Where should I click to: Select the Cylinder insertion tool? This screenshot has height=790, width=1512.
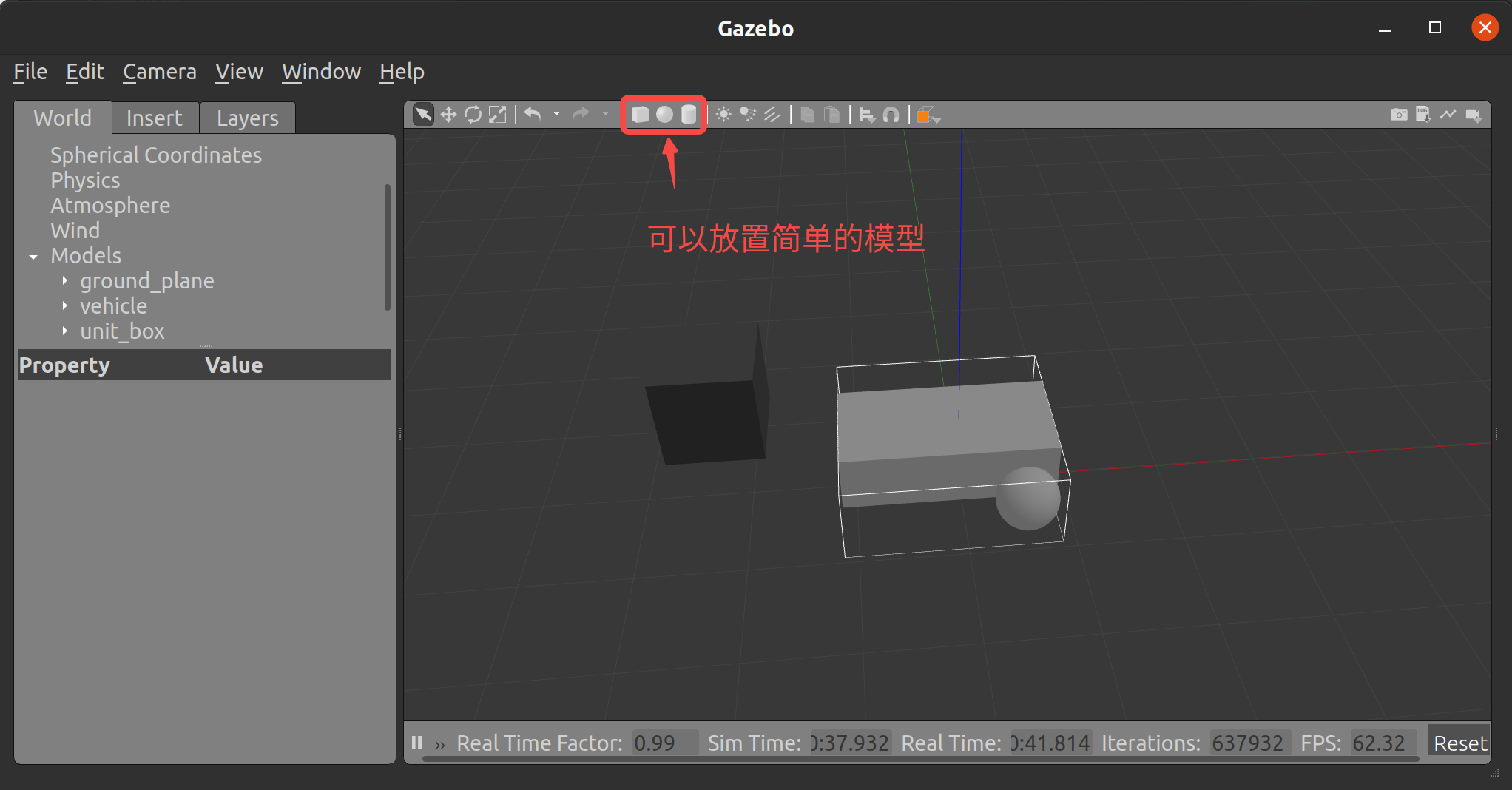click(688, 115)
